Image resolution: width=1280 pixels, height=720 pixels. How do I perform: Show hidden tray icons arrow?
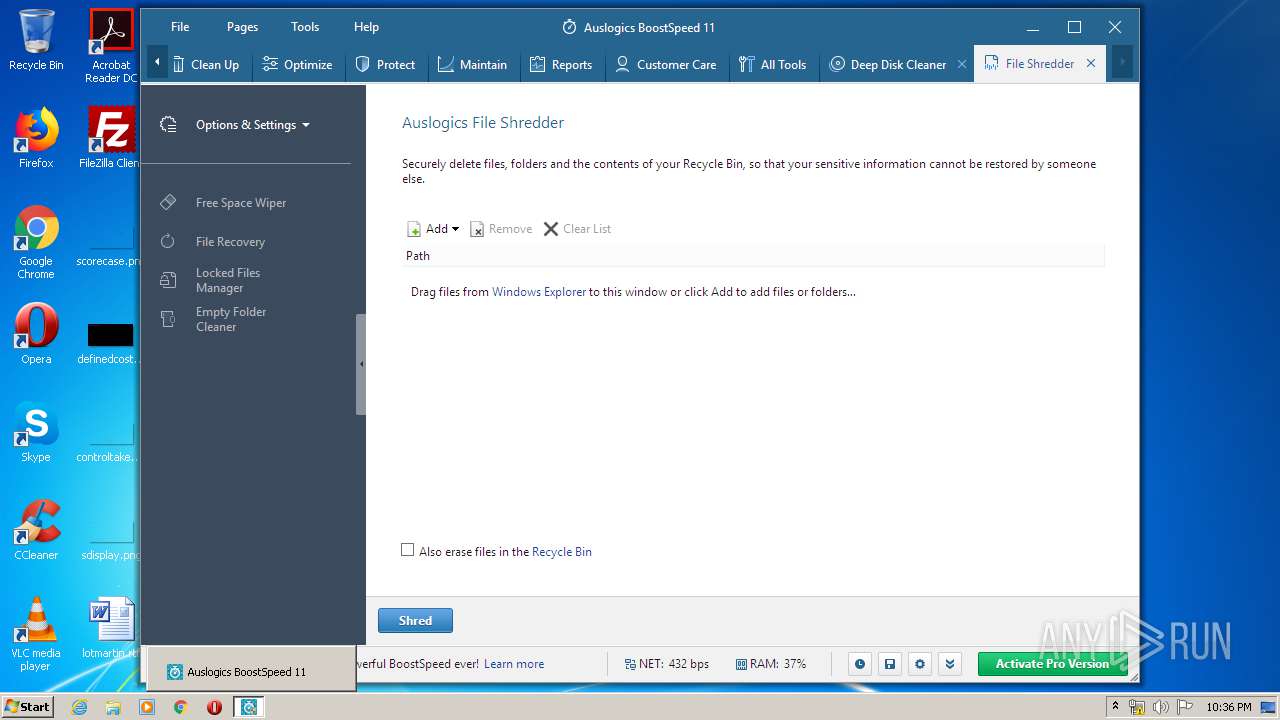pyautogui.click(x=1115, y=707)
